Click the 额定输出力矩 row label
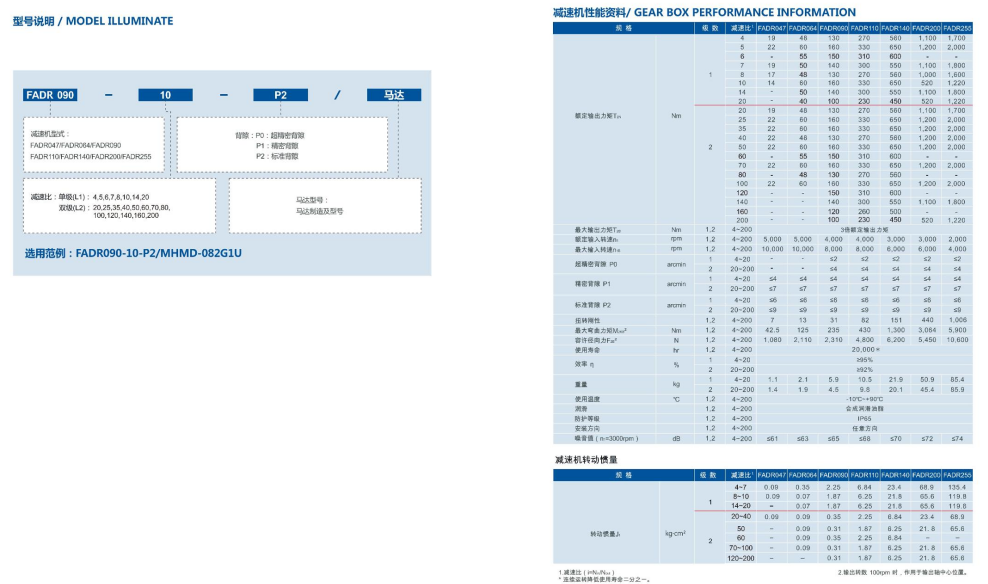The width and height of the screenshot is (988, 584). pyautogui.click(x=600, y=116)
